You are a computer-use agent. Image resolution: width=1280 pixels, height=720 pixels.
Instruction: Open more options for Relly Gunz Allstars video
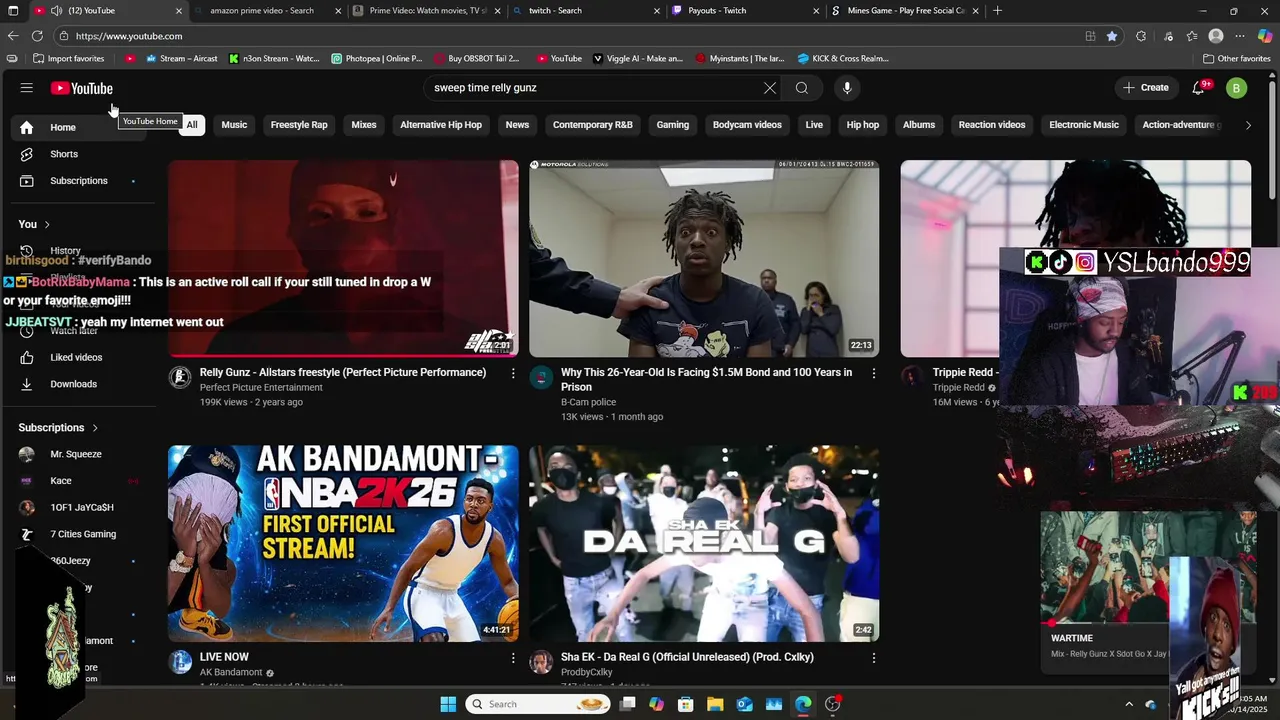point(513,373)
